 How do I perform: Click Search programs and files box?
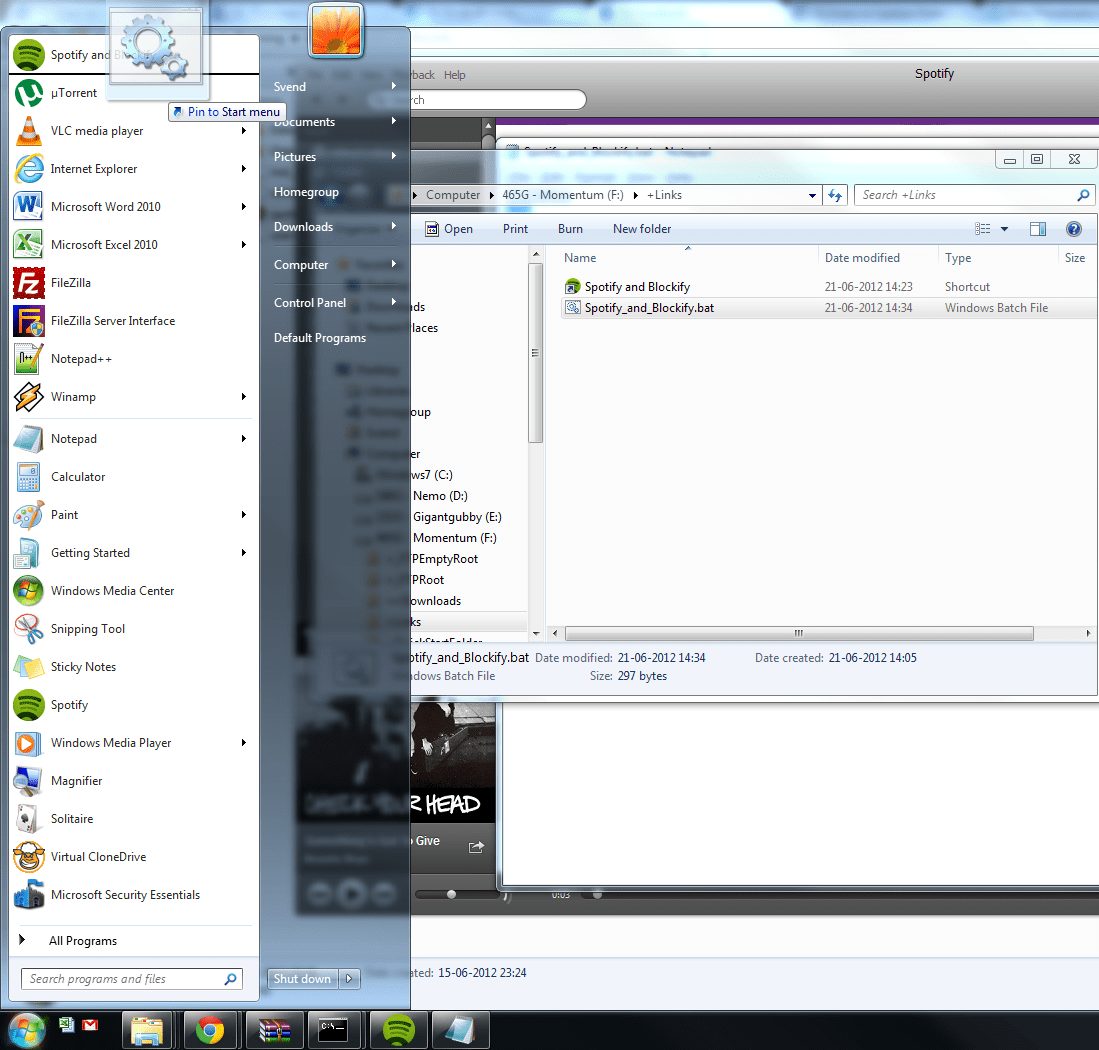tap(132, 979)
